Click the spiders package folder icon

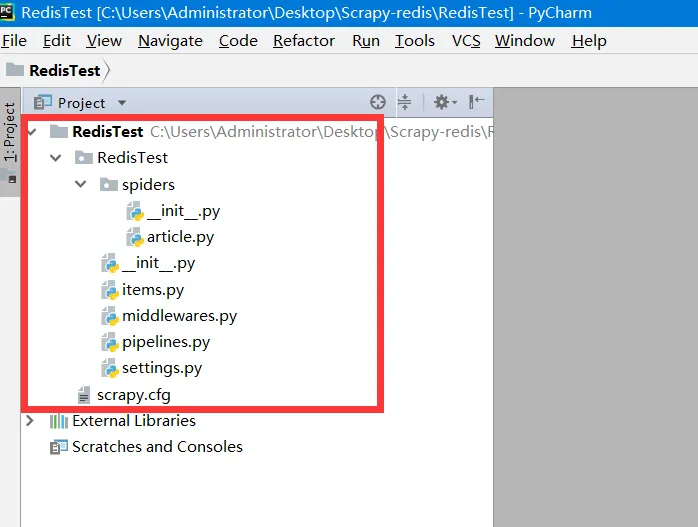109,184
